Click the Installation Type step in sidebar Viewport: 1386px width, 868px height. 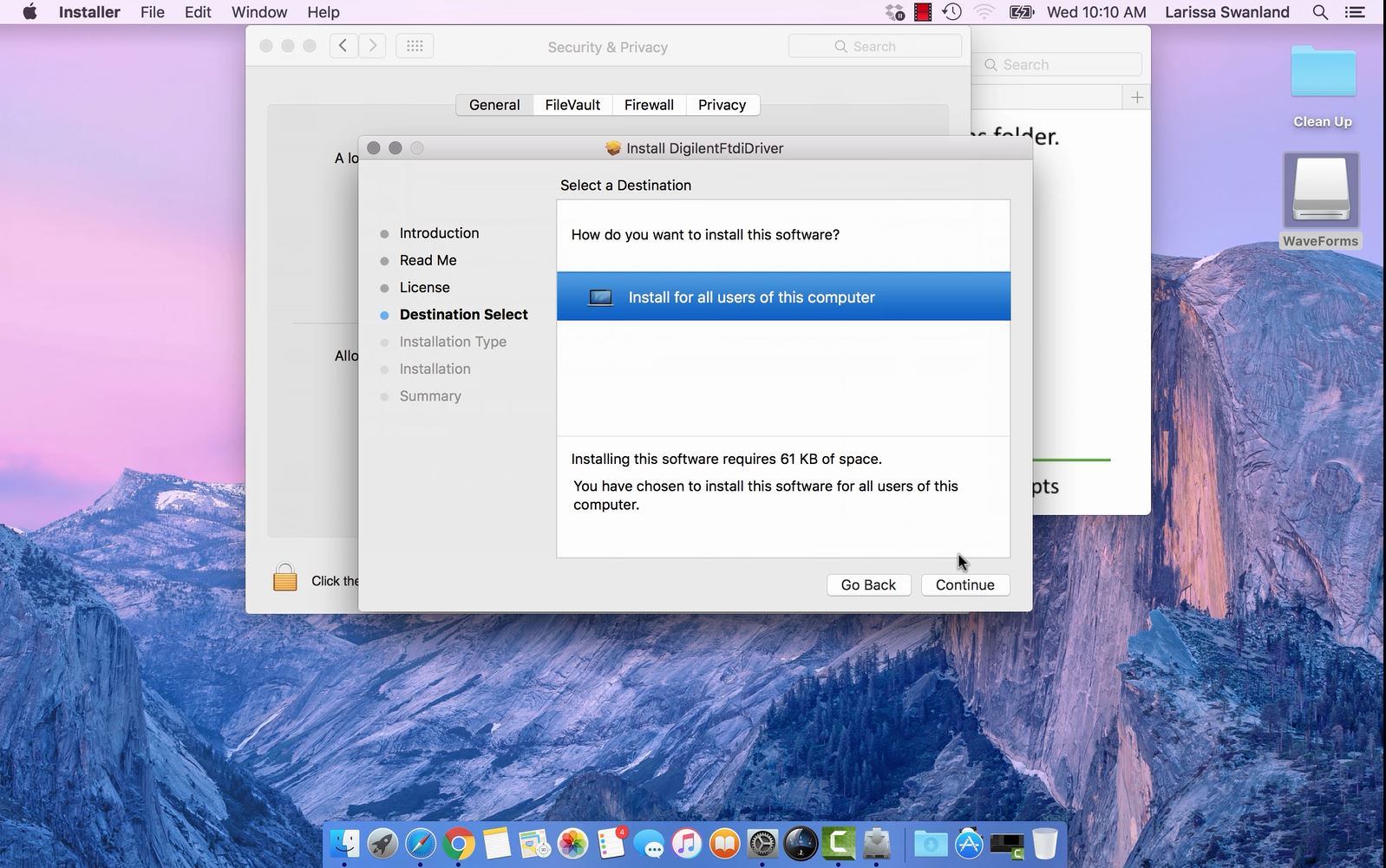coord(453,342)
